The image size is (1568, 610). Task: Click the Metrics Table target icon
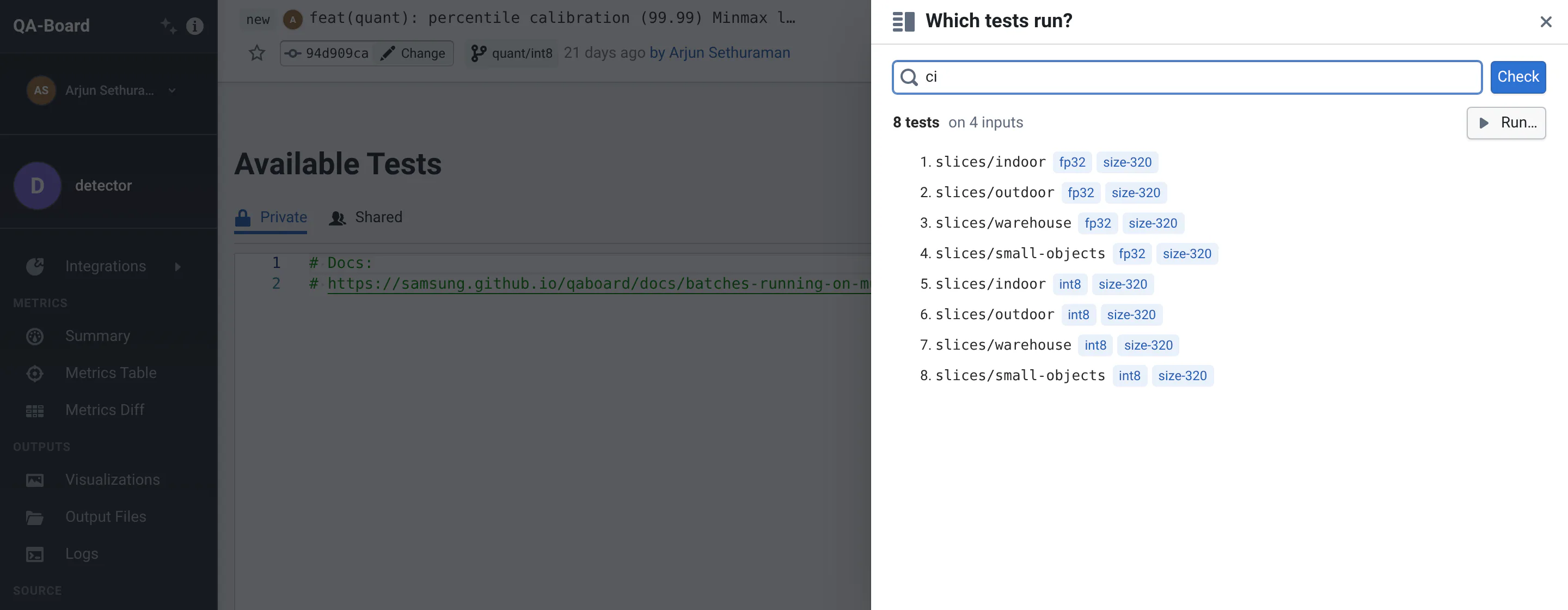click(35, 373)
